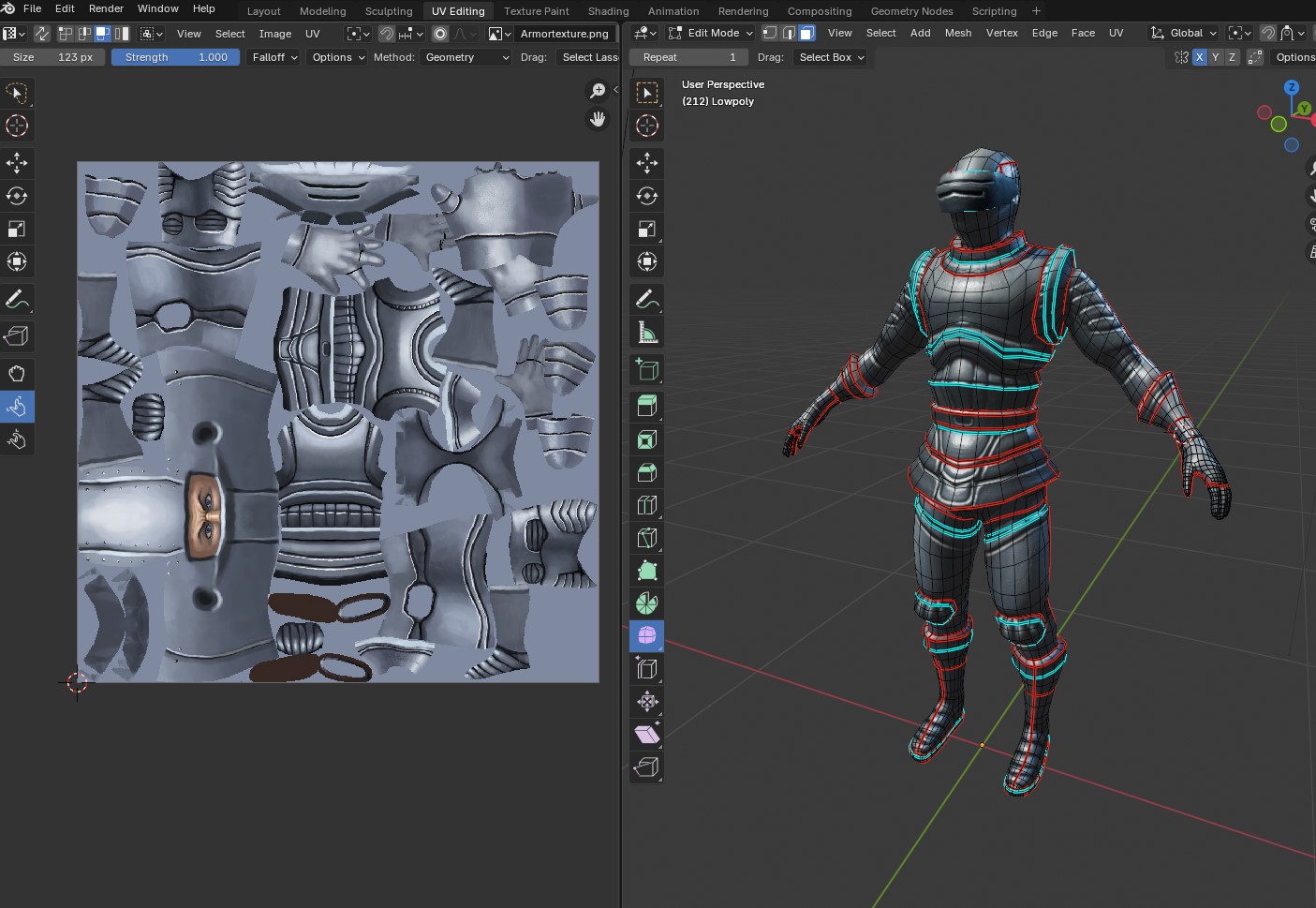
Task: Click the Strength slider
Action: pos(175,57)
